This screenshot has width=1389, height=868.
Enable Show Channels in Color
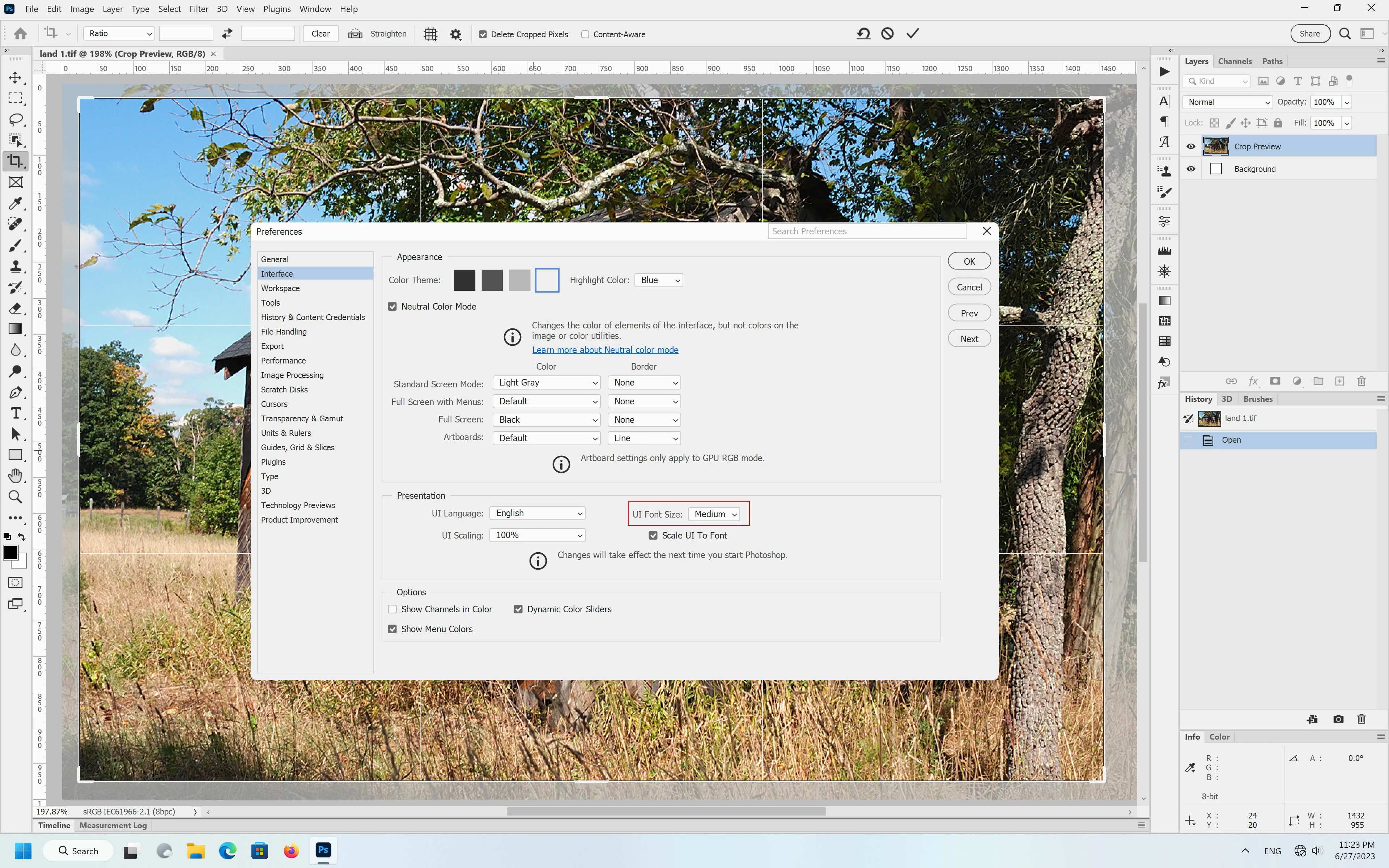[392, 609]
